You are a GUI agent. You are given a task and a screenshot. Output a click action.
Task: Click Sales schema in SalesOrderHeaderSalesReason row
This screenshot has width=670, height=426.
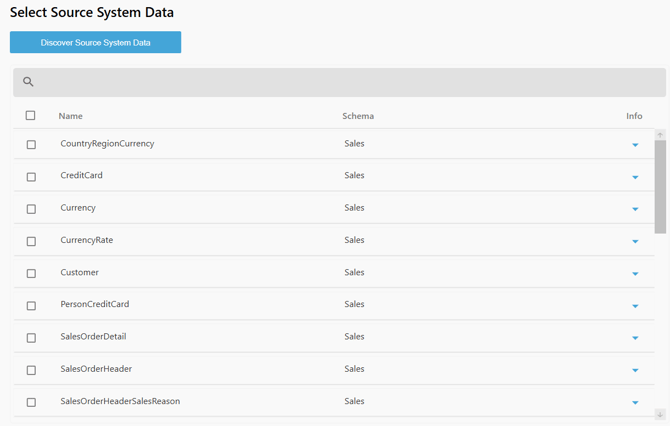click(x=354, y=401)
